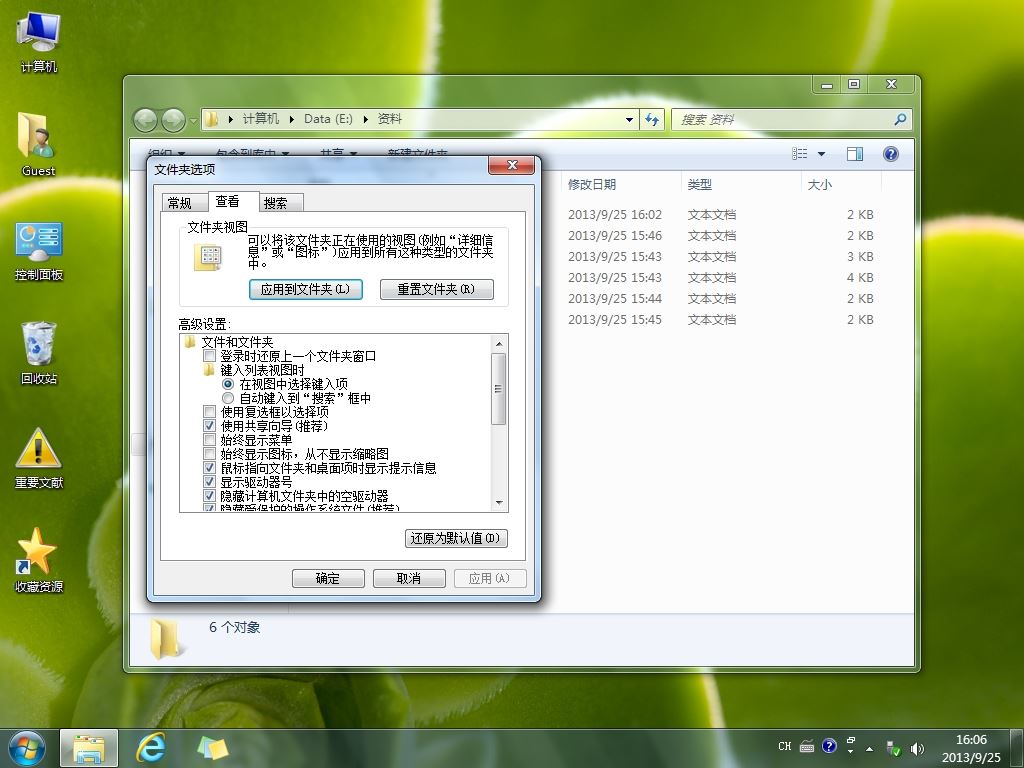Screen dimensions: 1024x768
Task: Click the blue help icon in system tray
Action: [x=829, y=746]
